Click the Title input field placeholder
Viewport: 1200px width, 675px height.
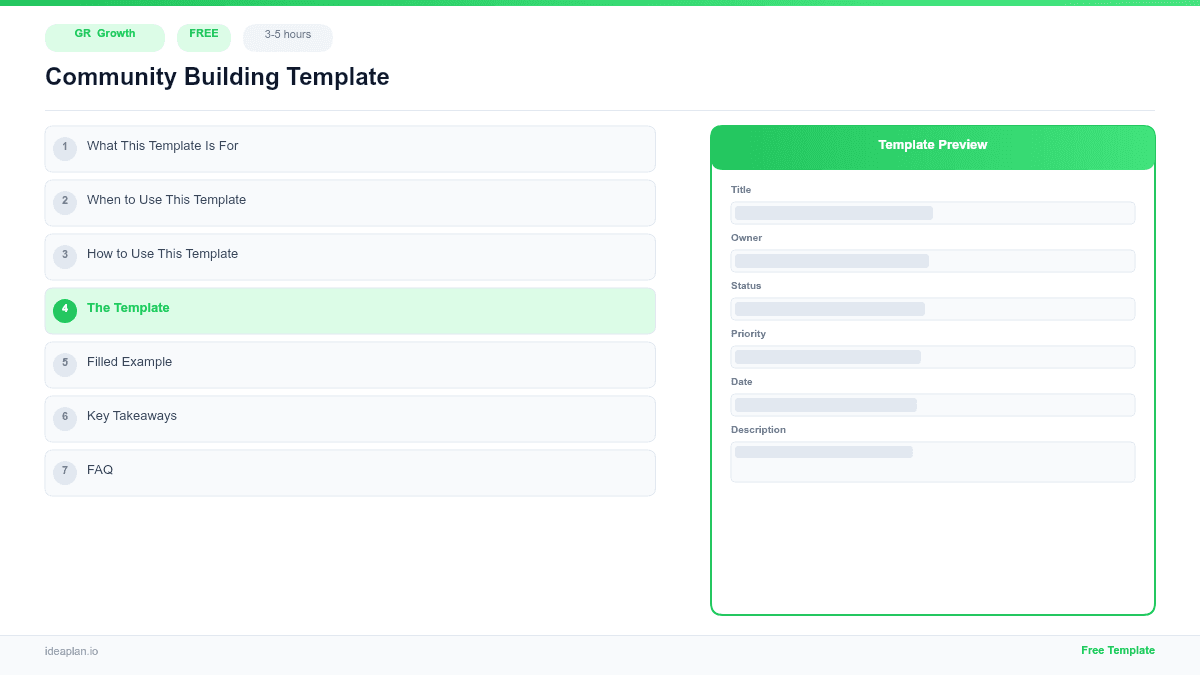tap(932, 212)
